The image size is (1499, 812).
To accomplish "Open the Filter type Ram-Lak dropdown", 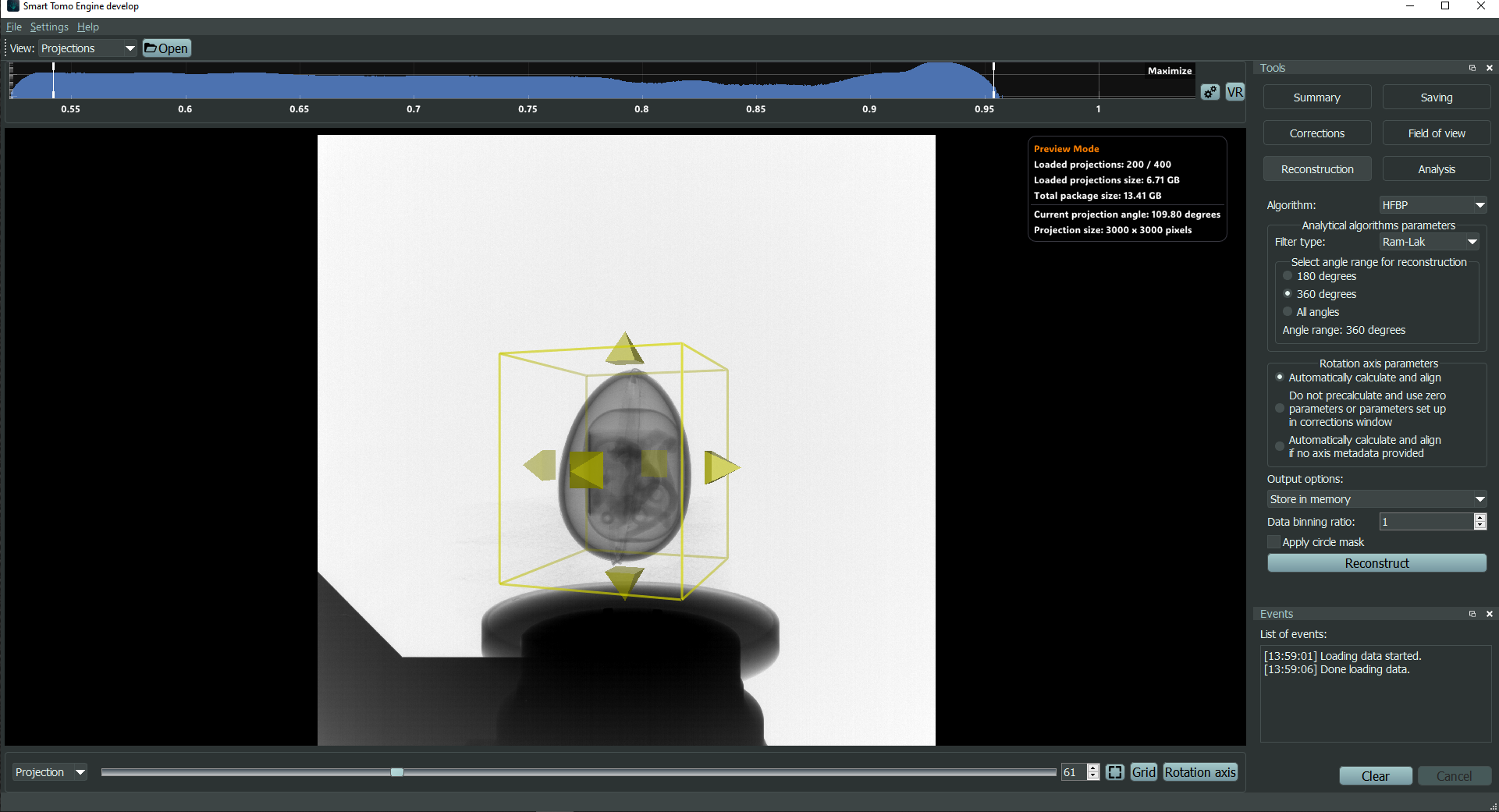I will (1429, 242).
